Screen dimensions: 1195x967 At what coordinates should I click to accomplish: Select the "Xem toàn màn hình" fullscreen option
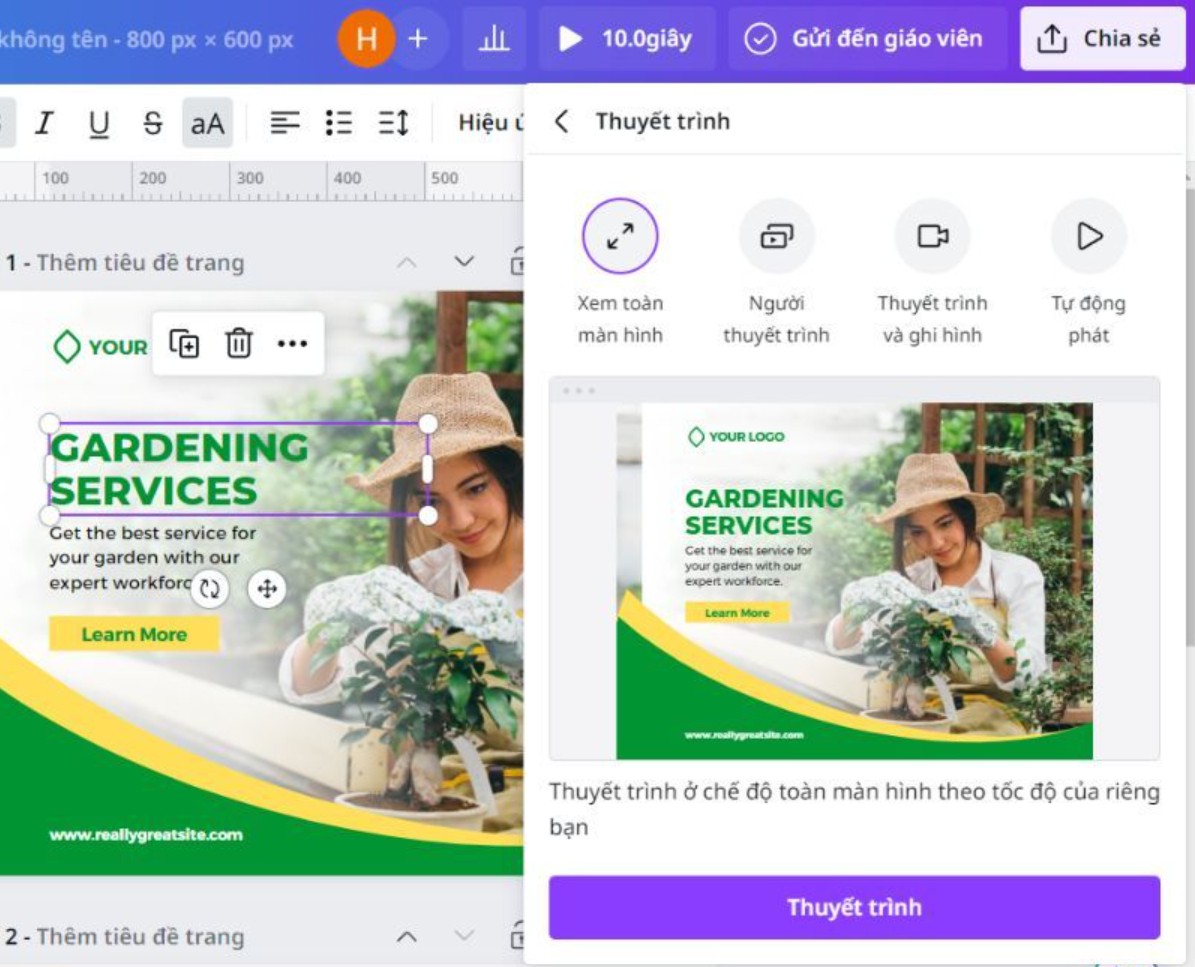pyautogui.click(x=621, y=236)
